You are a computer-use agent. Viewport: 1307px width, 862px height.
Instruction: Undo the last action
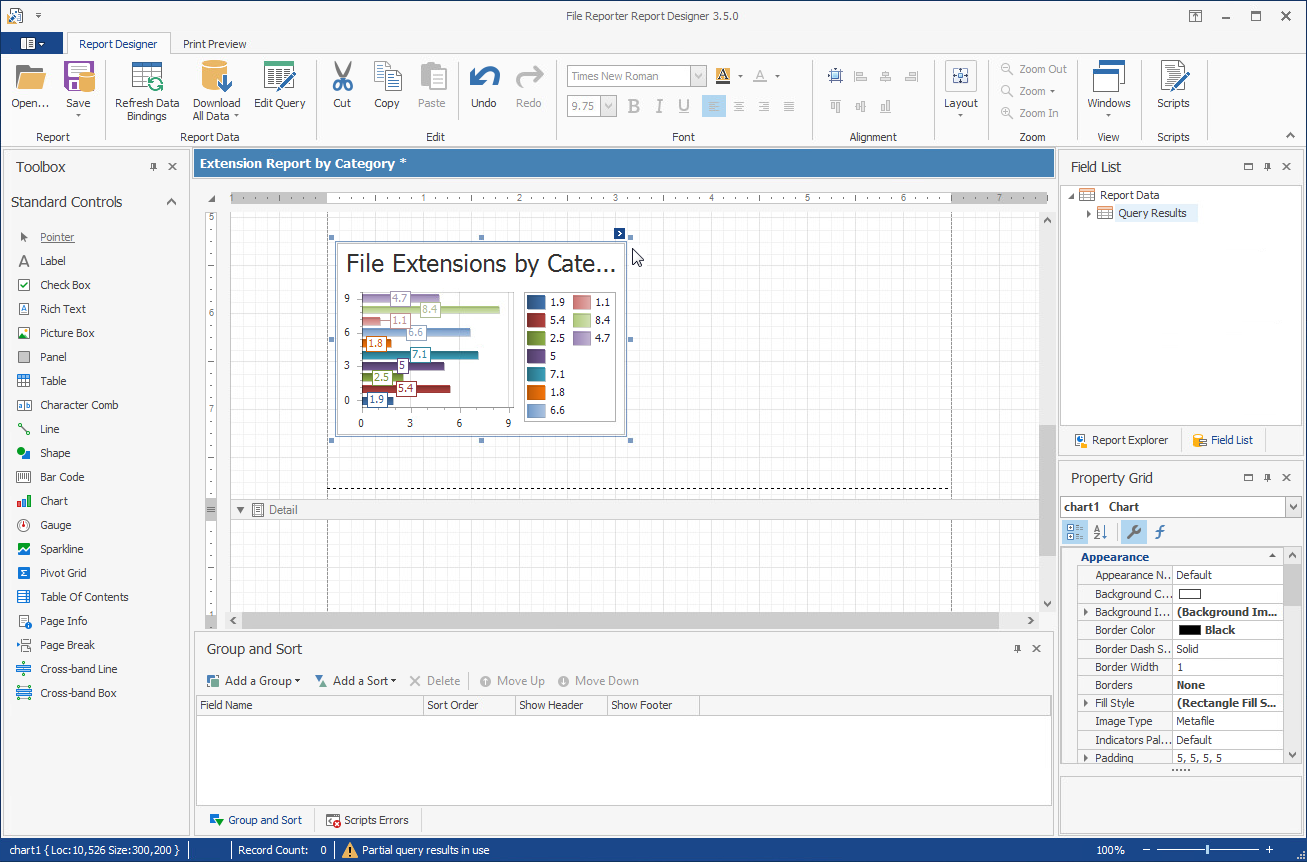[x=484, y=79]
